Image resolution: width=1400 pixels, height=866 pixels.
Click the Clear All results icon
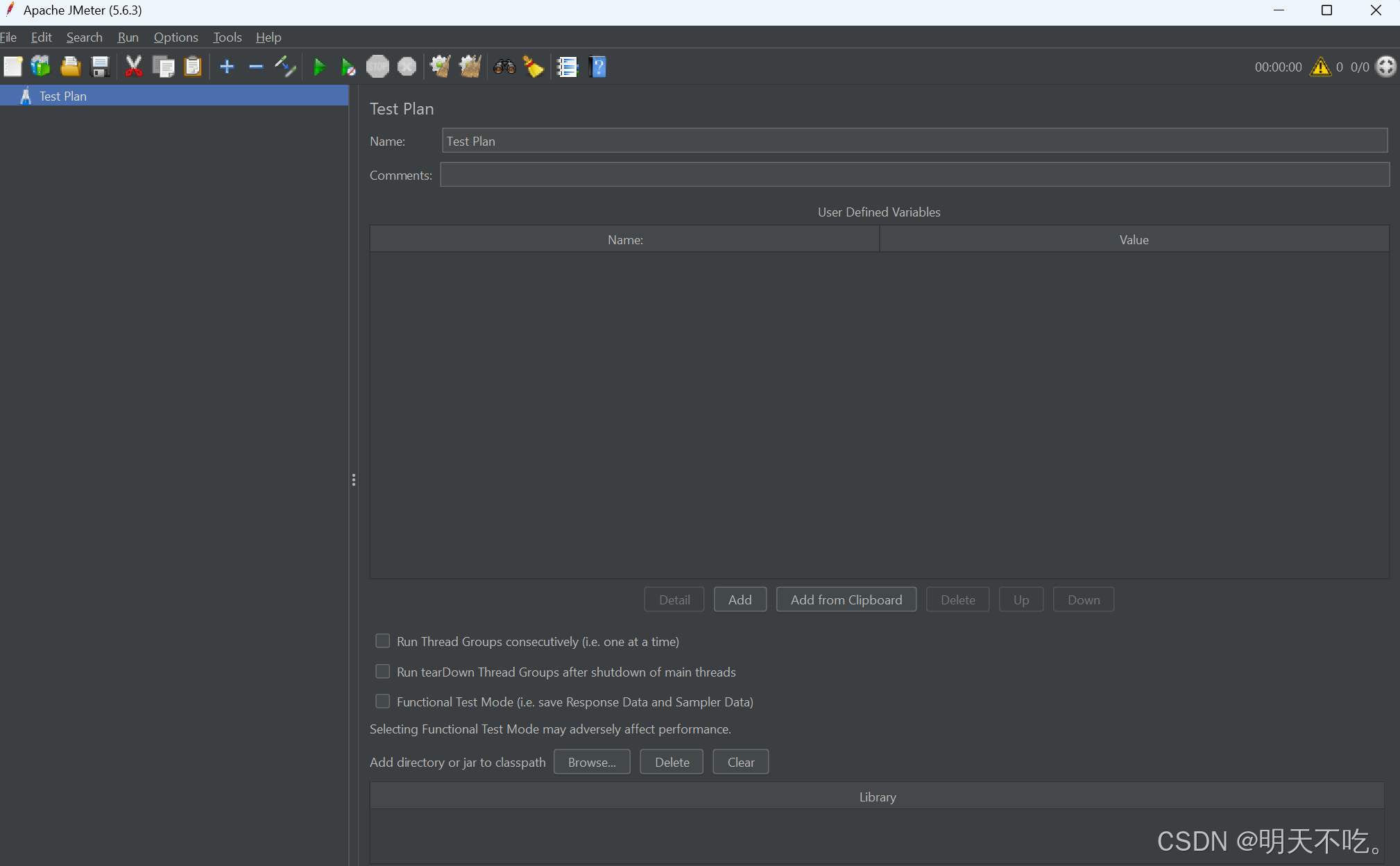470,67
